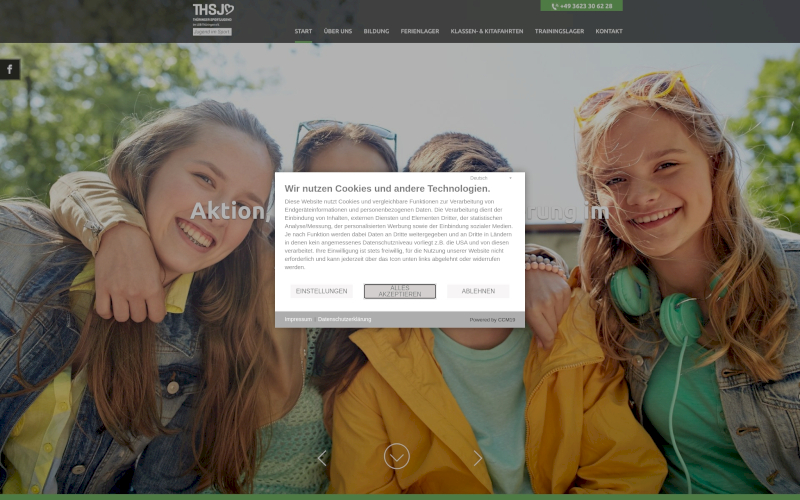Select the Start menu item
The image size is (800, 500).
303,31
